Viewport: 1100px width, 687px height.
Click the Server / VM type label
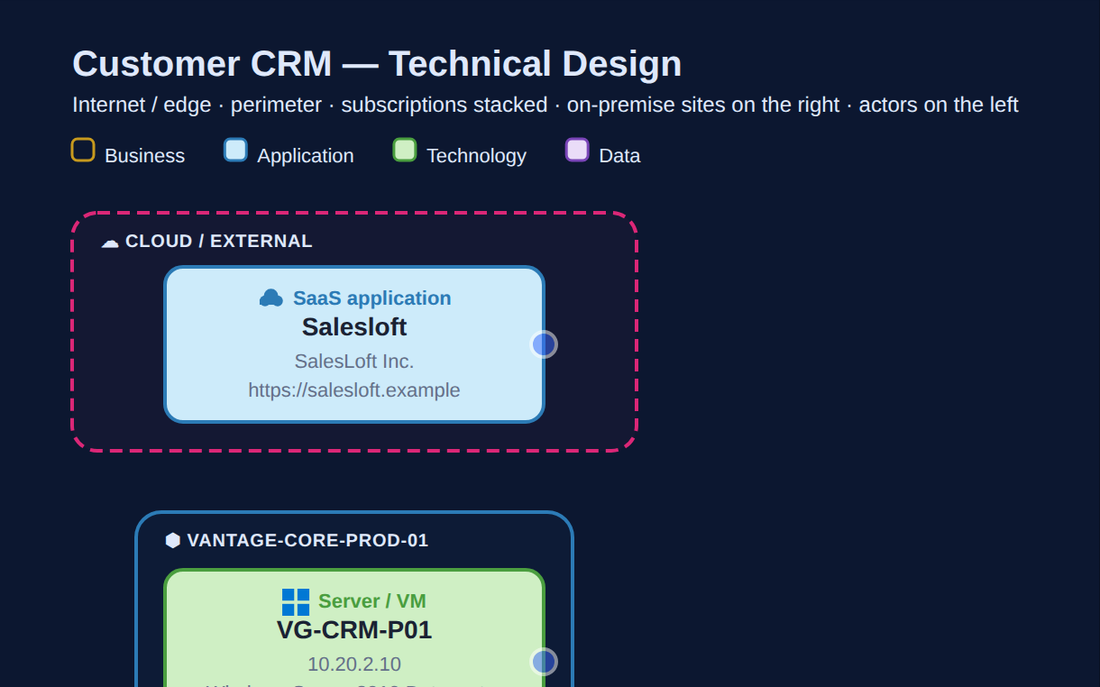(372, 601)
